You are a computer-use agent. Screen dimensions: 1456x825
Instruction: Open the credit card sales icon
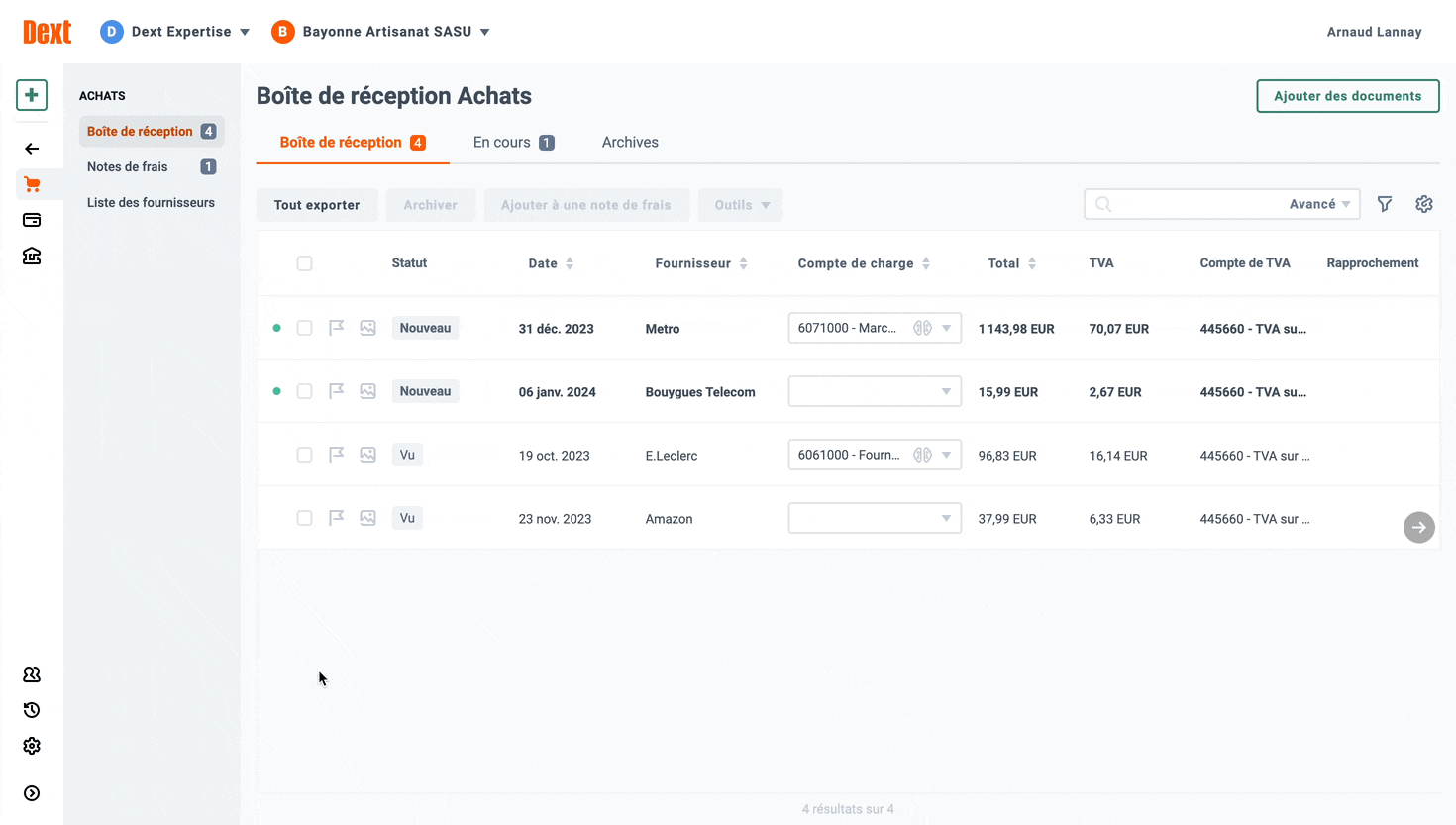coord(32,220)
